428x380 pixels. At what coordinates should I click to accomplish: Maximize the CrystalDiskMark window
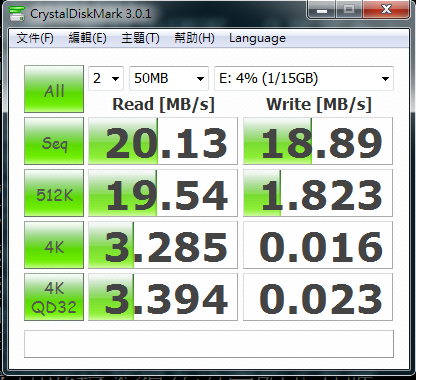pyautogui.click(x=349, y=9)
